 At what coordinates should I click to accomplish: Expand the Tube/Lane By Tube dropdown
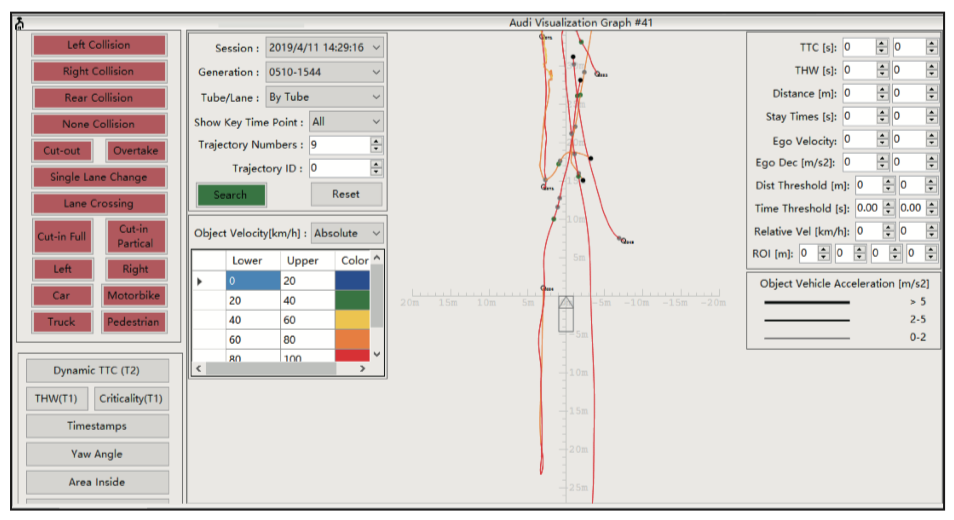(324, 97)
